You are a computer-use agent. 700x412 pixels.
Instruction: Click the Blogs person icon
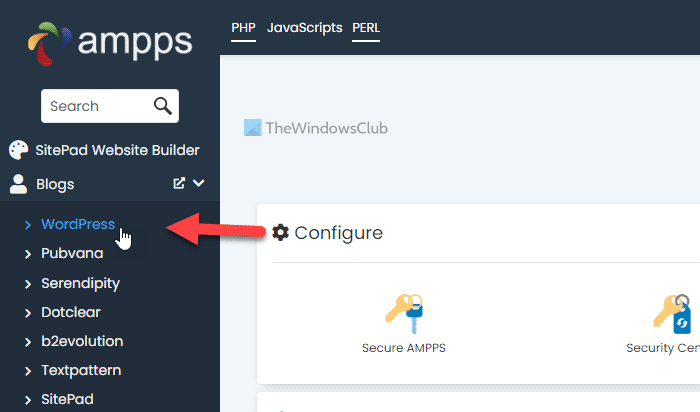tap(18, 184)
